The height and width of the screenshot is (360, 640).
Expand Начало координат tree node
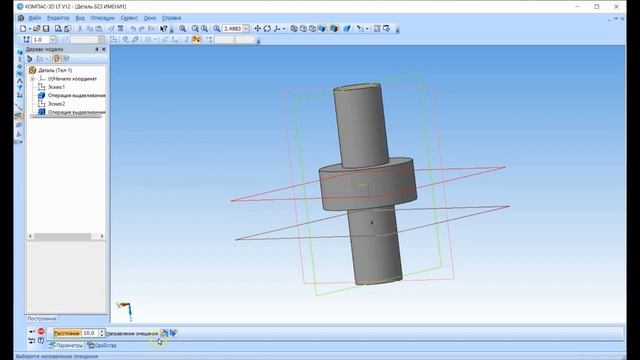33,79
